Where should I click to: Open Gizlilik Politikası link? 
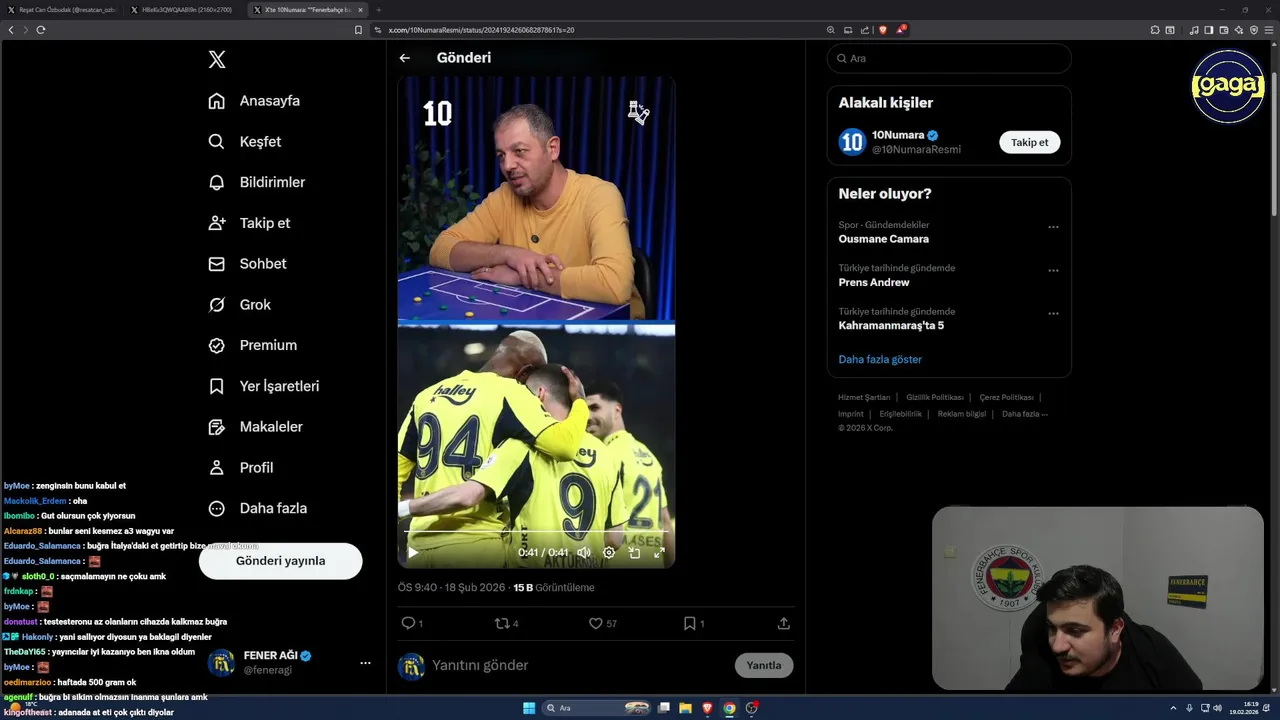coord(935,397)
